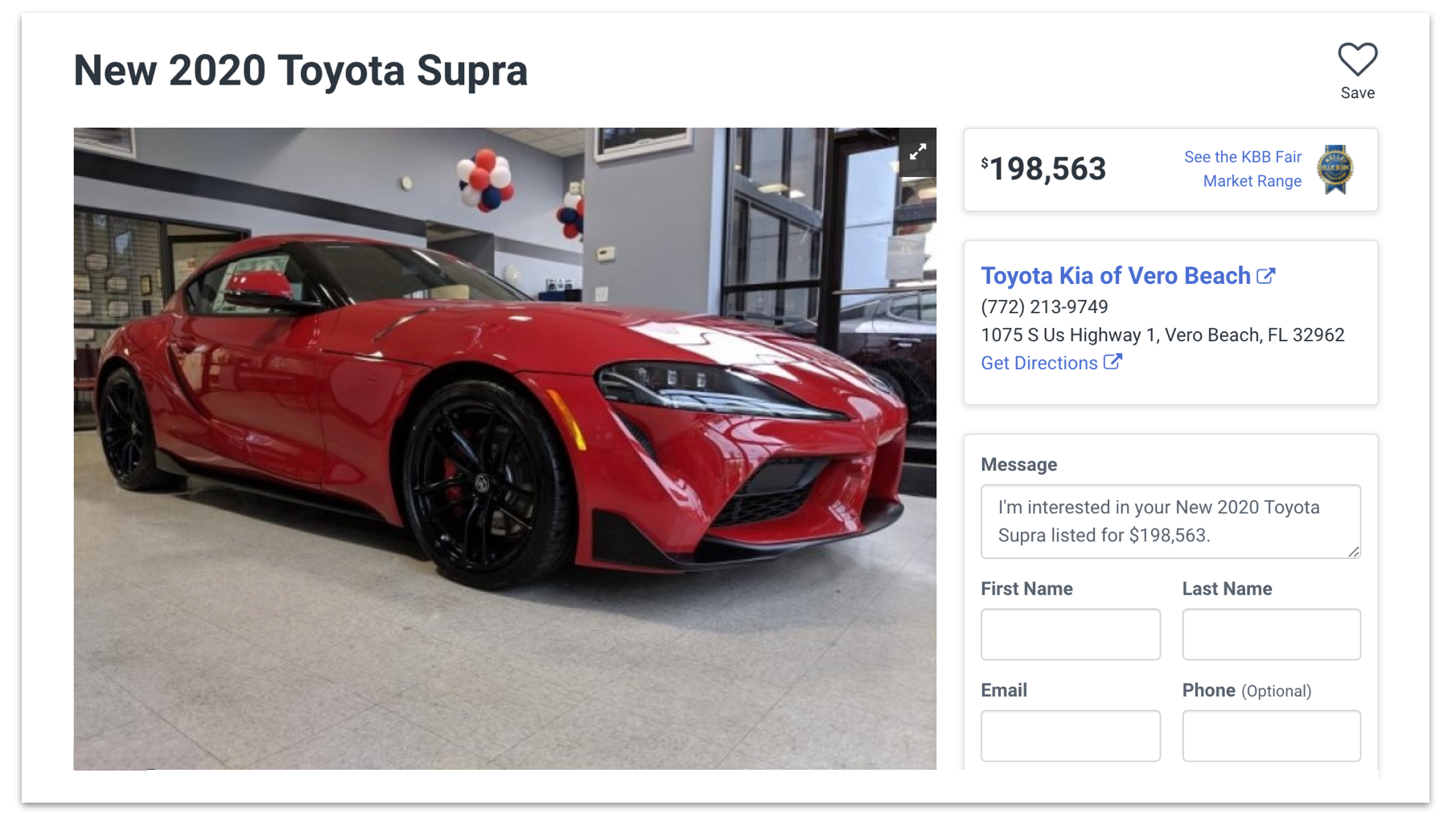Expand the car photo to fullscreen
This screenshot has height=818, width=1456.
click(918, 152)
